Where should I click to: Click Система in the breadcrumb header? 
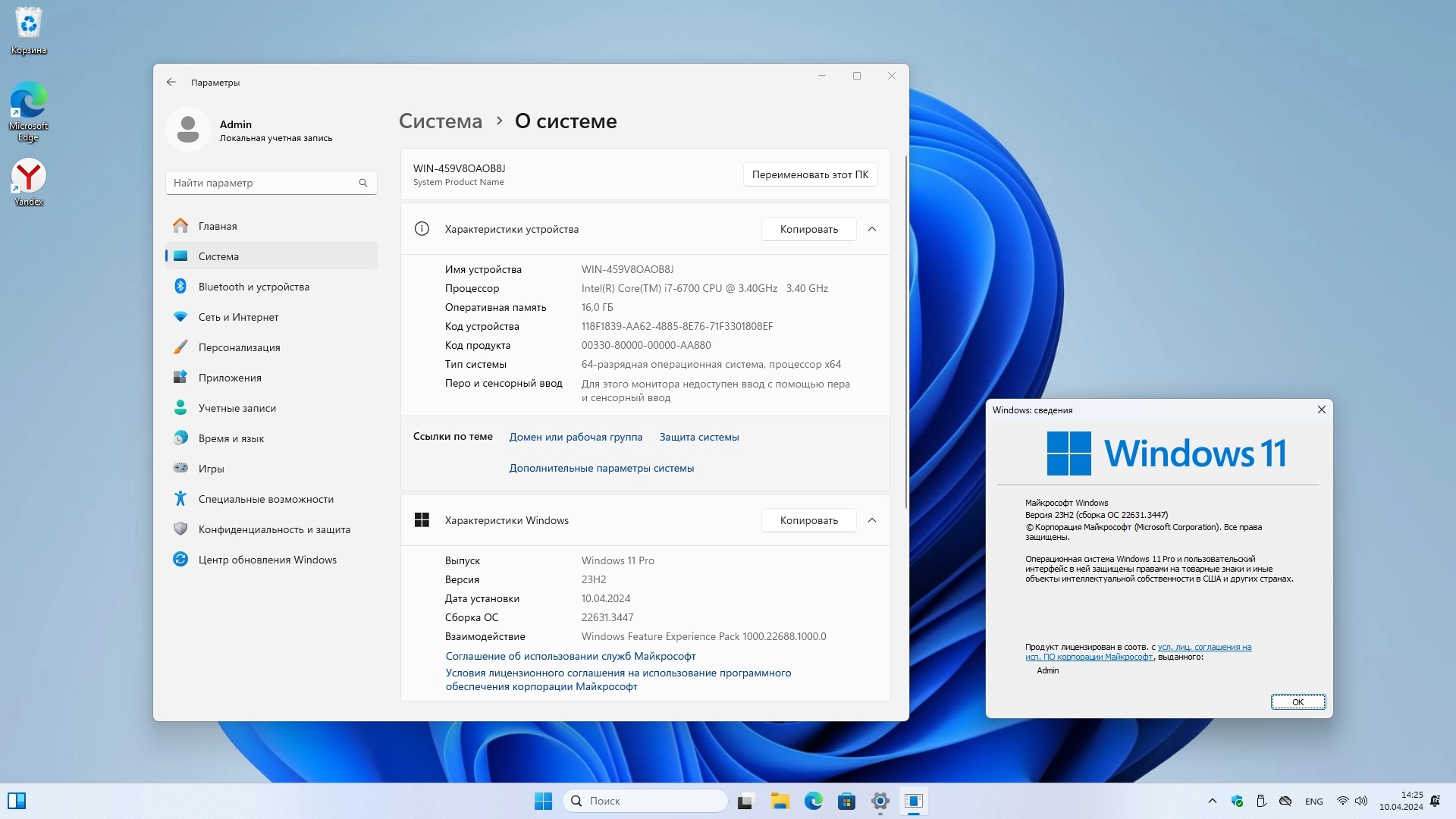441,121
